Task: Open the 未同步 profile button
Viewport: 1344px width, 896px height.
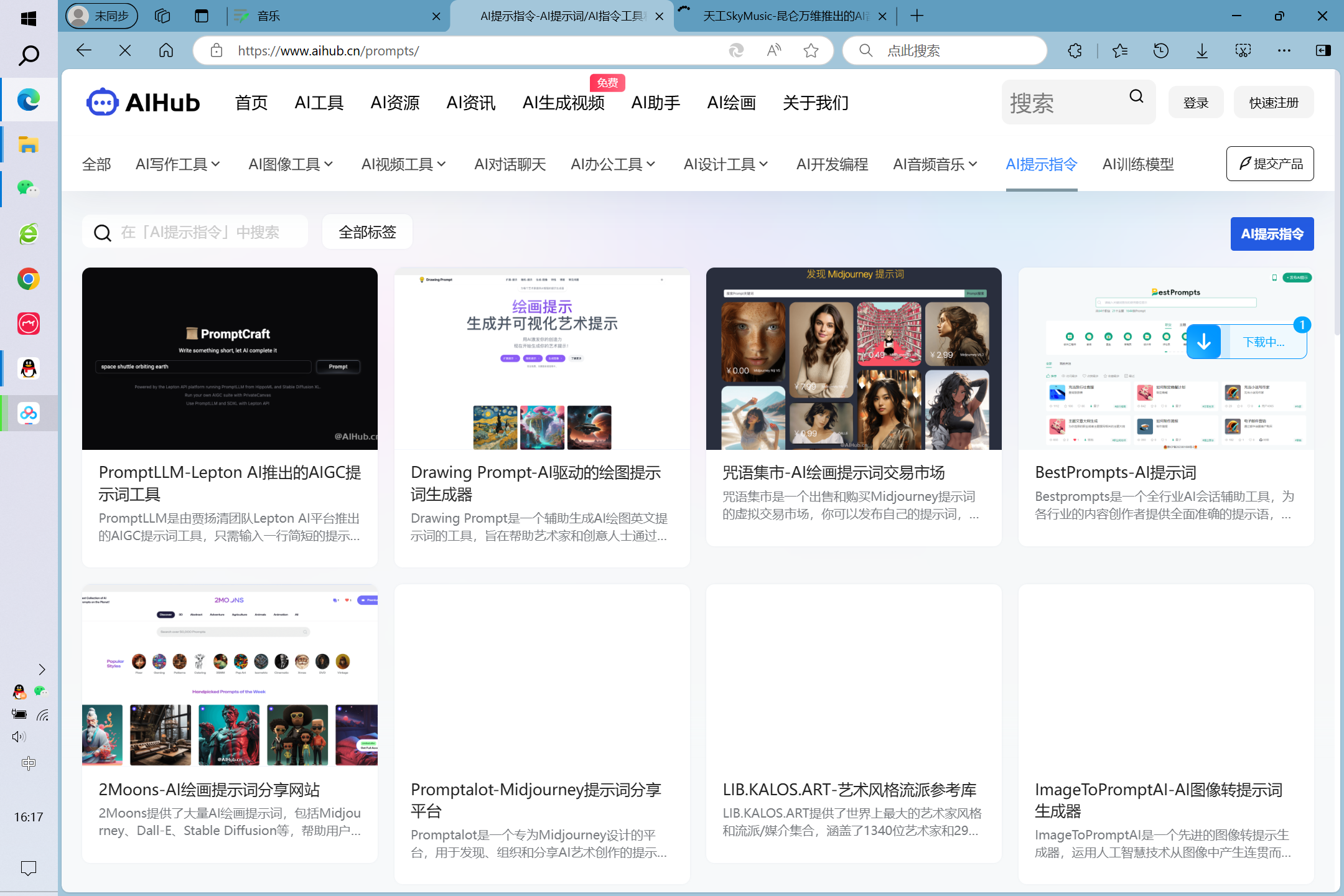Action: (x=102, y=16)
